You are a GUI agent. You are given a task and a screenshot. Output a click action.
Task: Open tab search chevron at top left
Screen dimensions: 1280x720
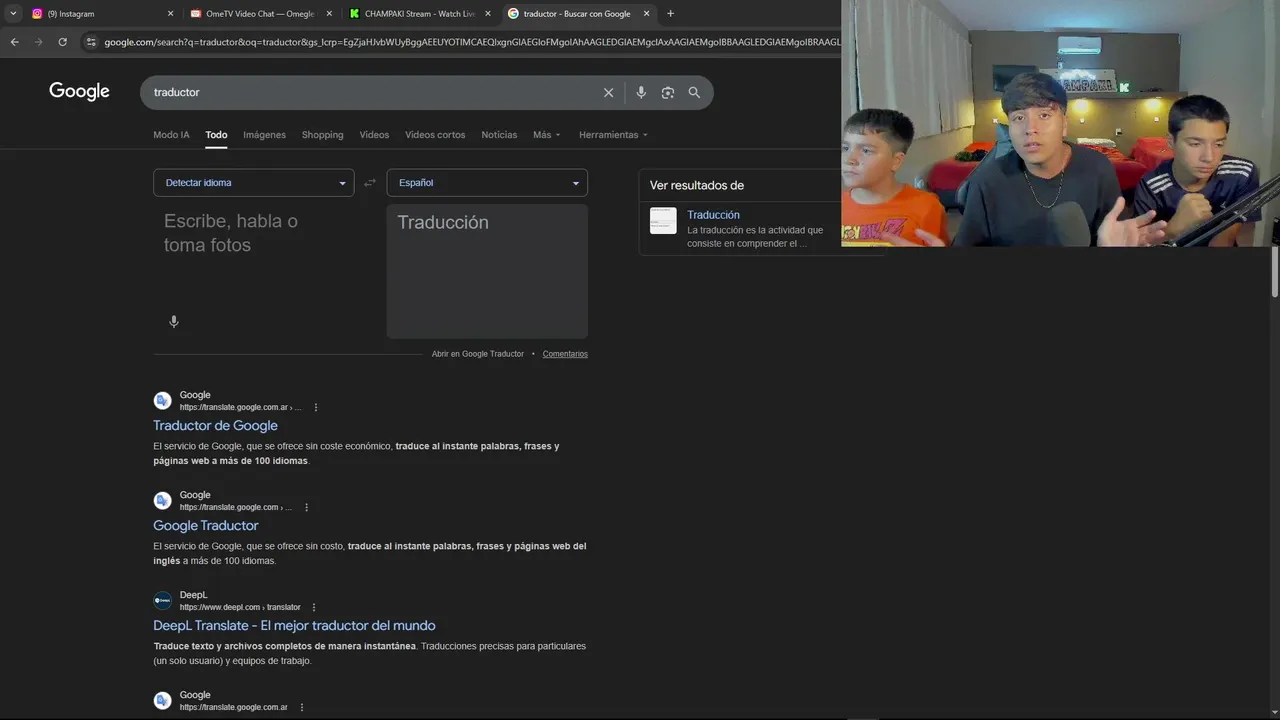[x=13, y=14]
